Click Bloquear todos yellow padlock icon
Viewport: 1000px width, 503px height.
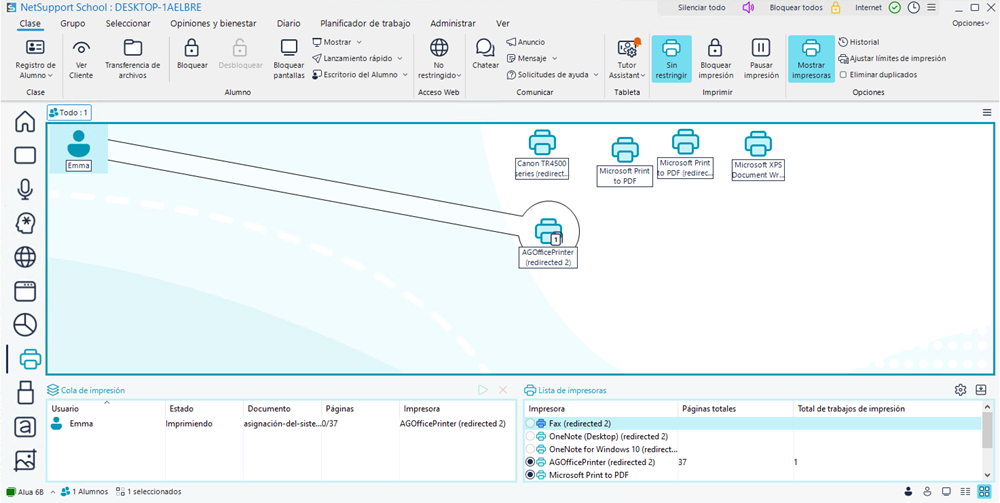pyautogui.click(x=835, y=8)
